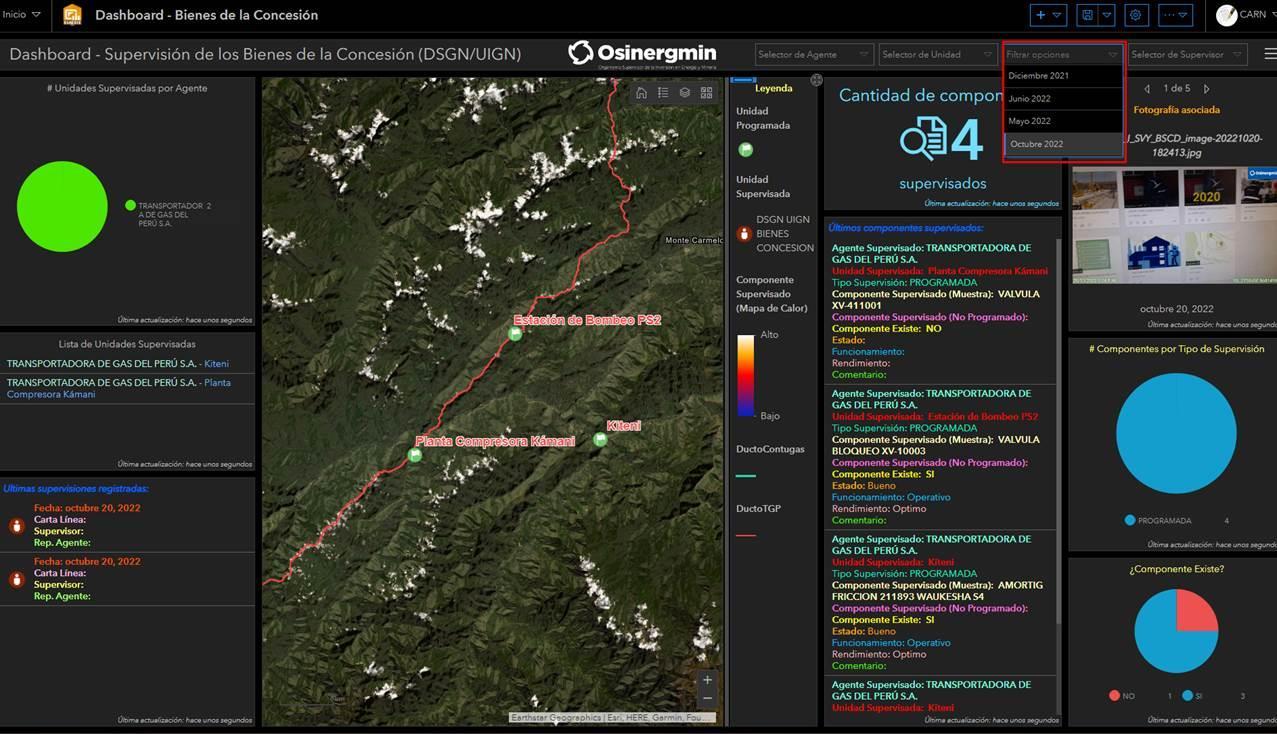Open the Inicio menu at top left
Image resolution: width=1277 pixels, height=734 pixels.
coord(21,15)
